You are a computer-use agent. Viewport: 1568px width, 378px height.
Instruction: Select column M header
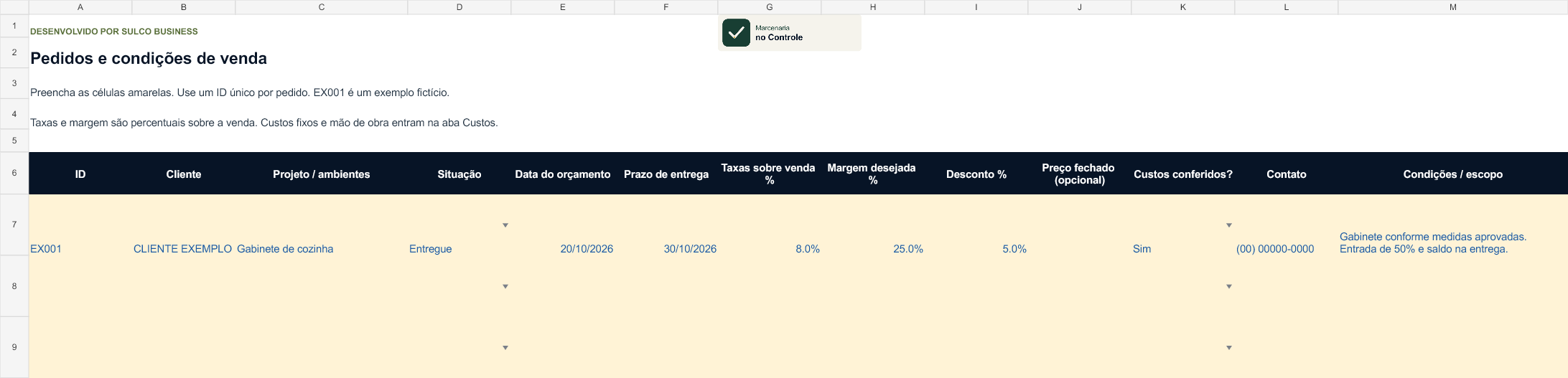point(1453,7)
